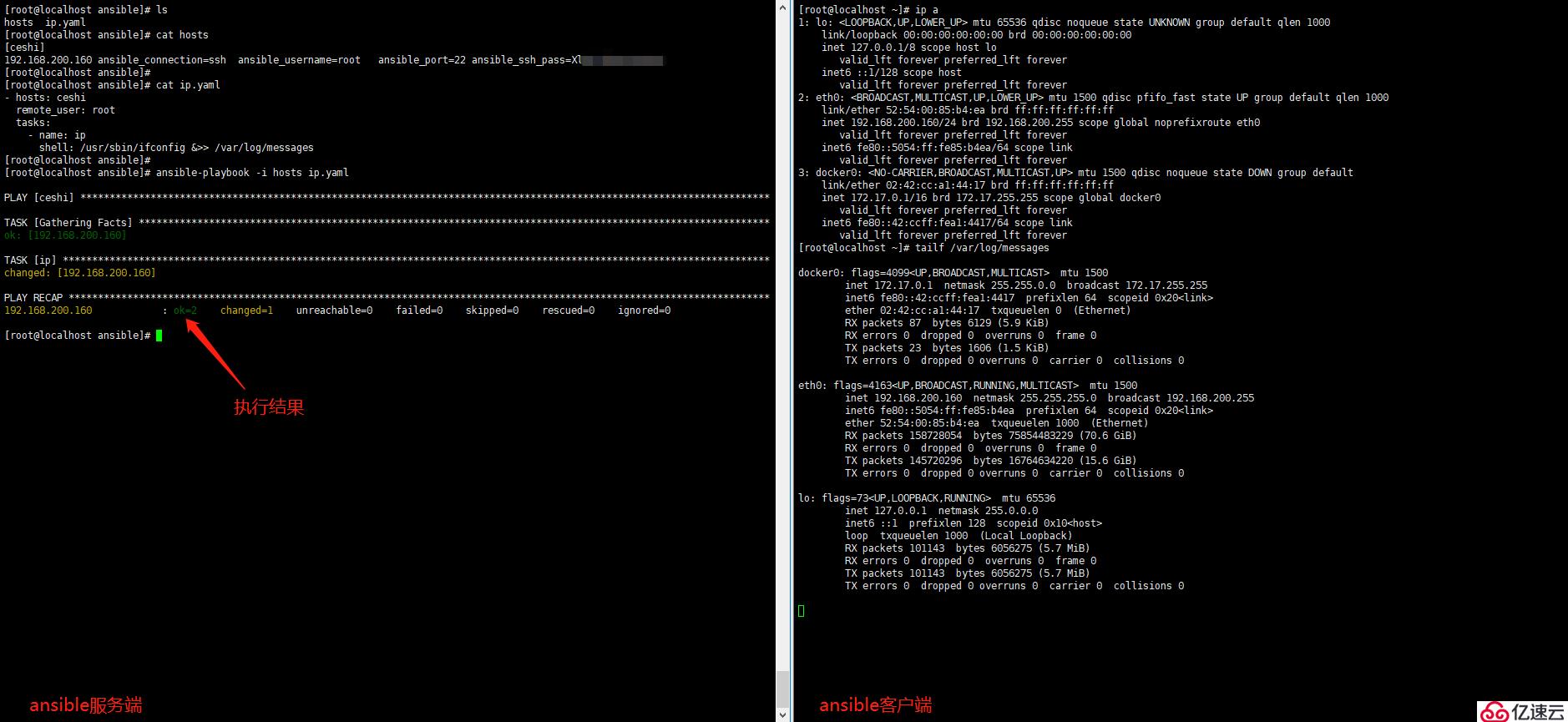Click the scrollbar up arrow of the left terminal
The height and width of the screenshot is (722, 1568).
[782, 7]
